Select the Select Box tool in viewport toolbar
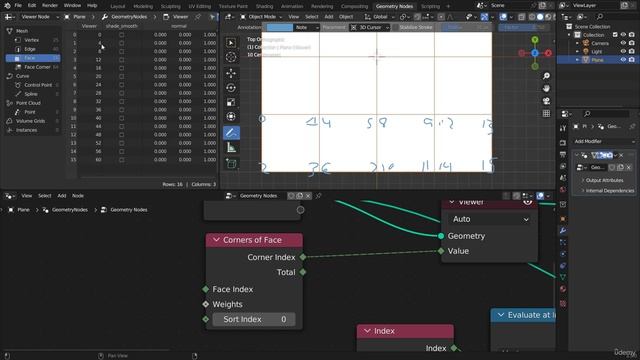The width and height of the screenshot is (640, 360). [231, 43]
